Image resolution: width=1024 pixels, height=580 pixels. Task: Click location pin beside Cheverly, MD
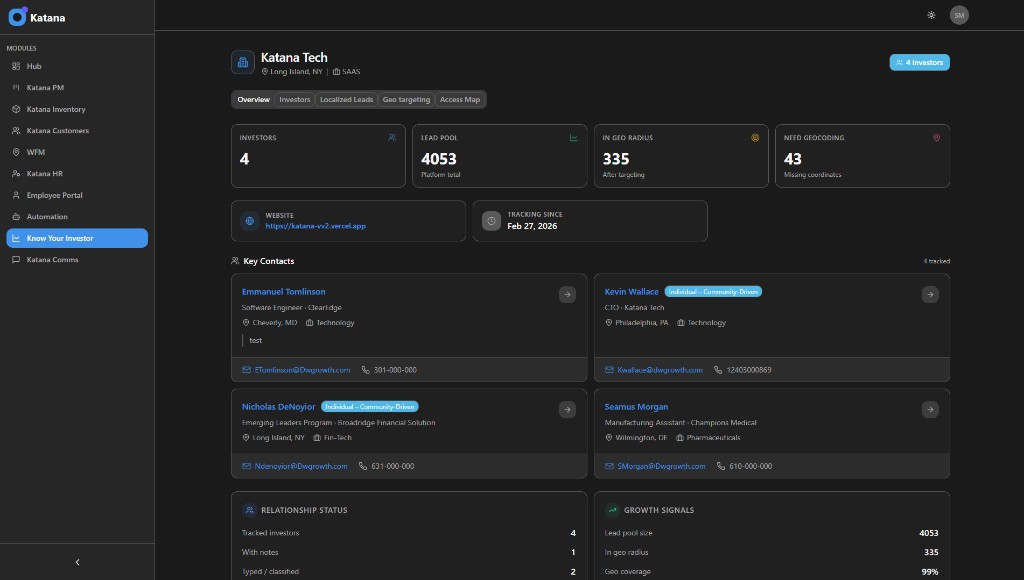tap(246, 323)
